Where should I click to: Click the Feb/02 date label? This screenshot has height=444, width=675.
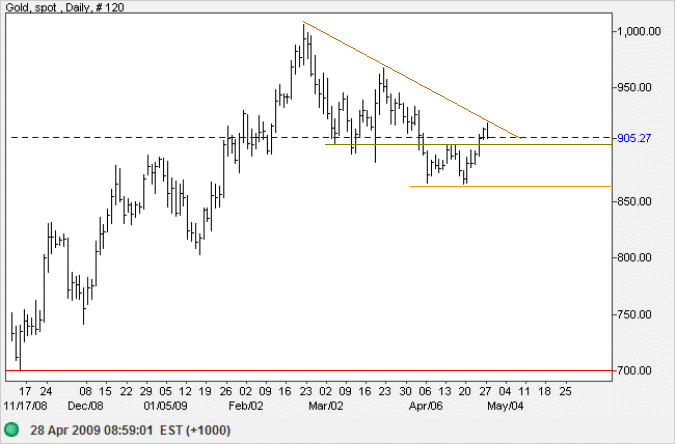pos(246,406)
